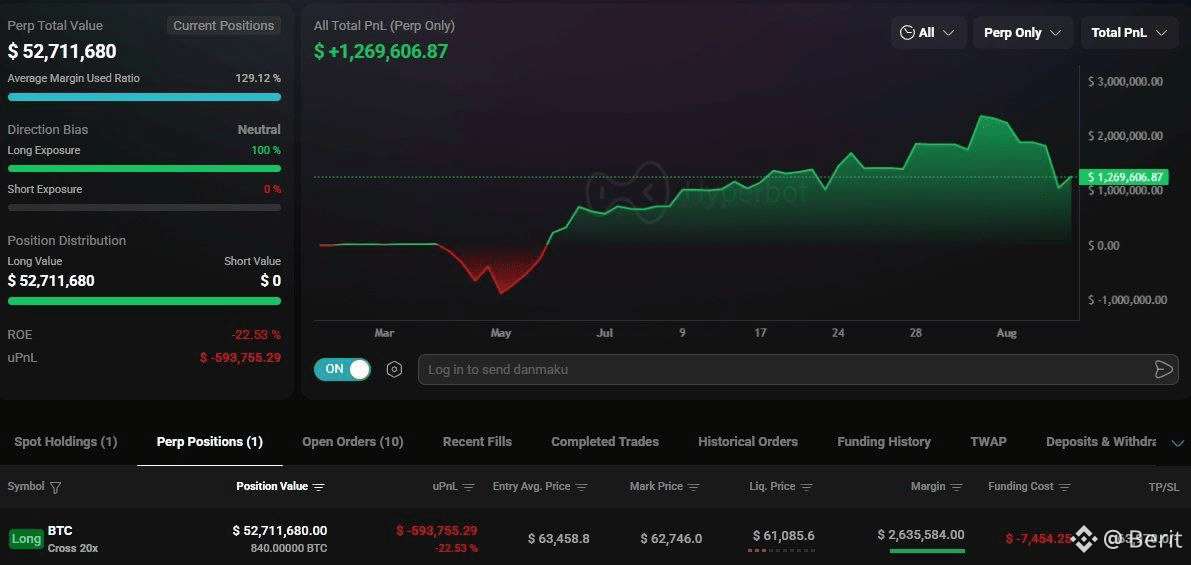Click the $ 62,746.0 mark price cell

671,539
